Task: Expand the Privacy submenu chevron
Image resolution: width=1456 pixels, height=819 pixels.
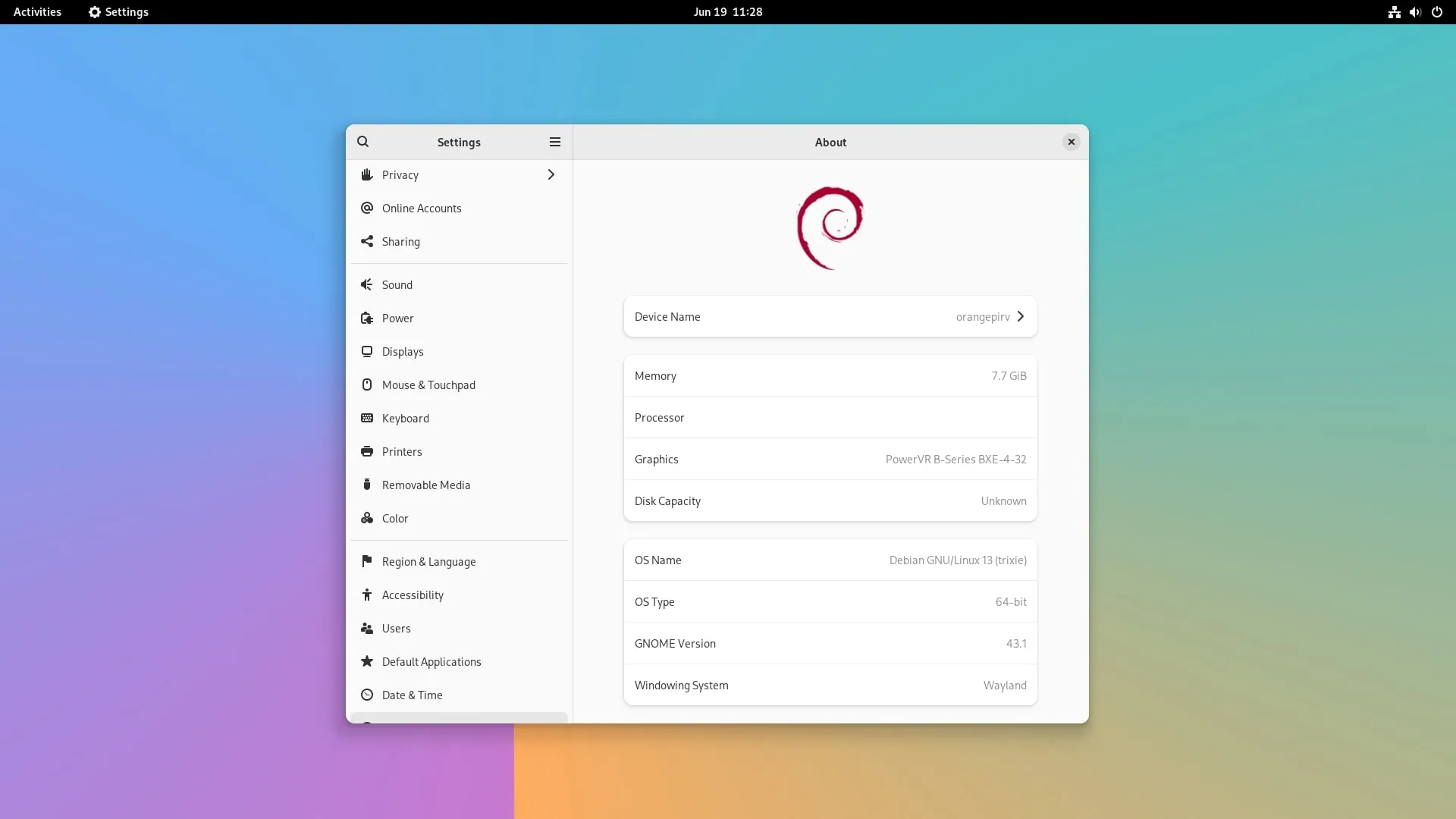Action: [551, 174]
